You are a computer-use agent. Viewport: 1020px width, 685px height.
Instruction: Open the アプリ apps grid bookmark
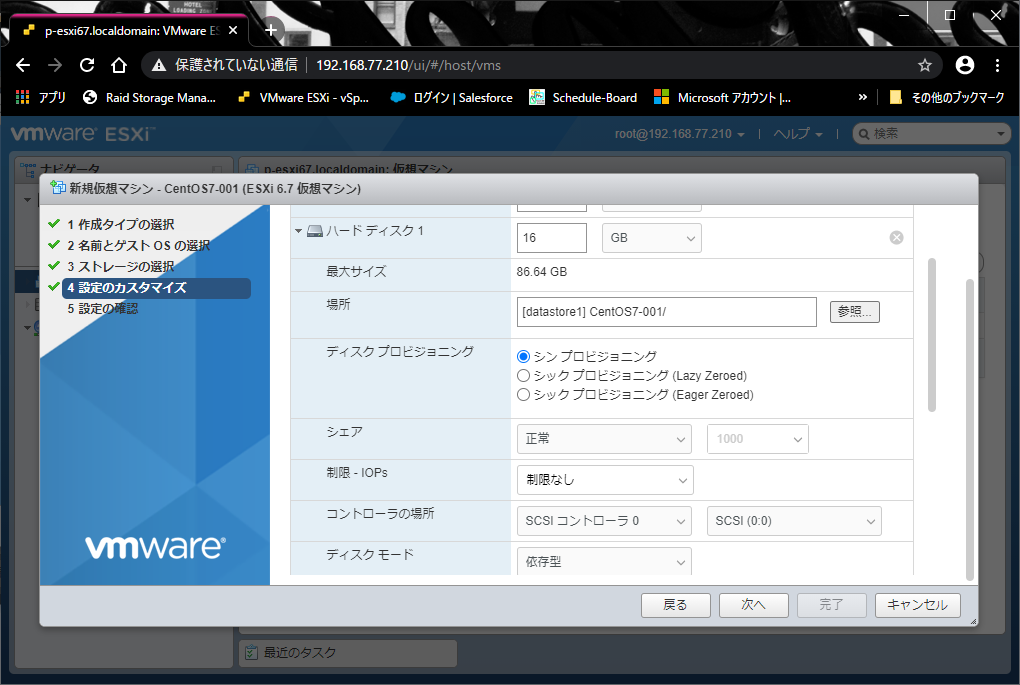click(x=40, y=98)
